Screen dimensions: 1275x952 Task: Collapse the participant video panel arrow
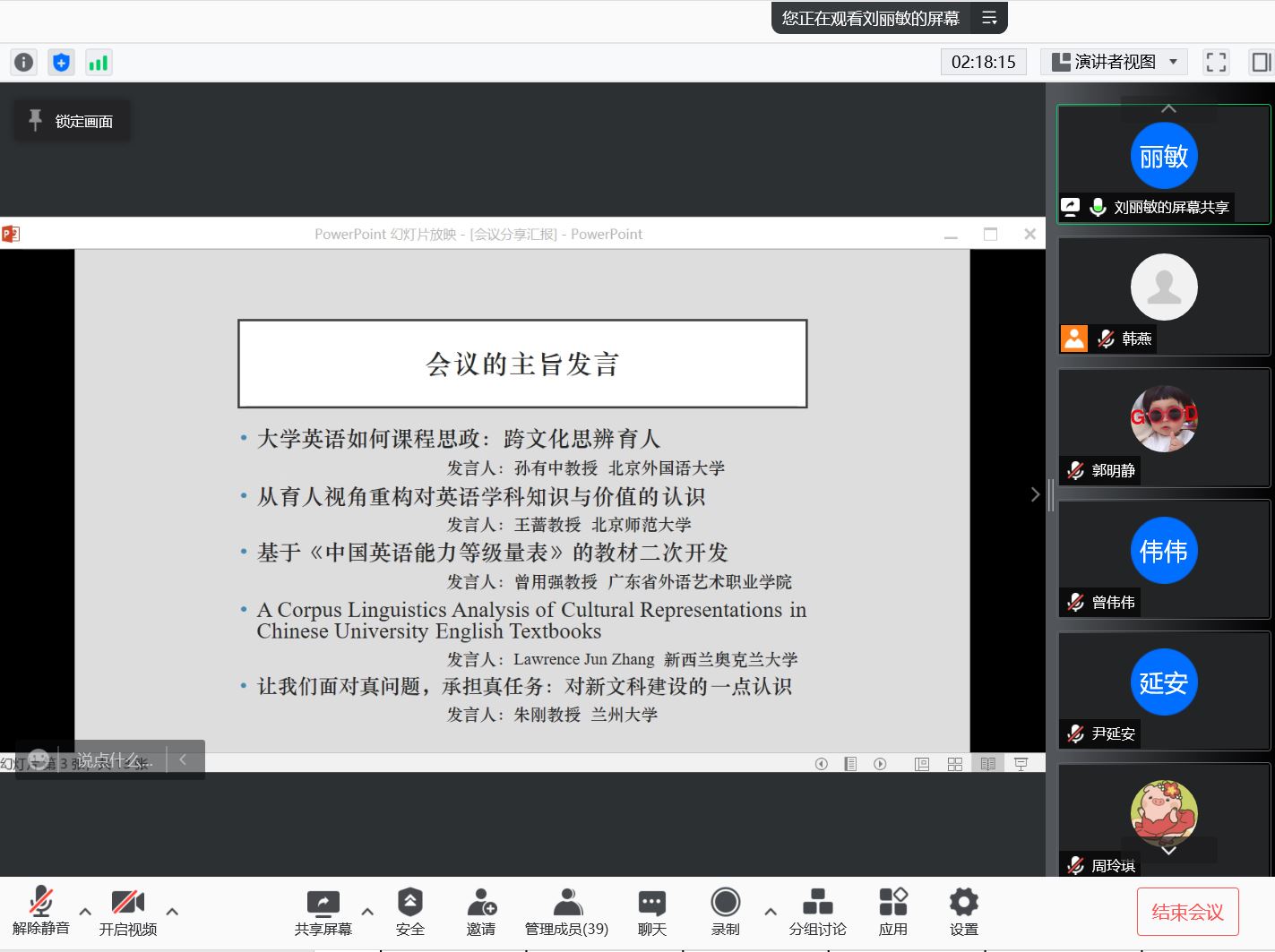(1036, 494)
